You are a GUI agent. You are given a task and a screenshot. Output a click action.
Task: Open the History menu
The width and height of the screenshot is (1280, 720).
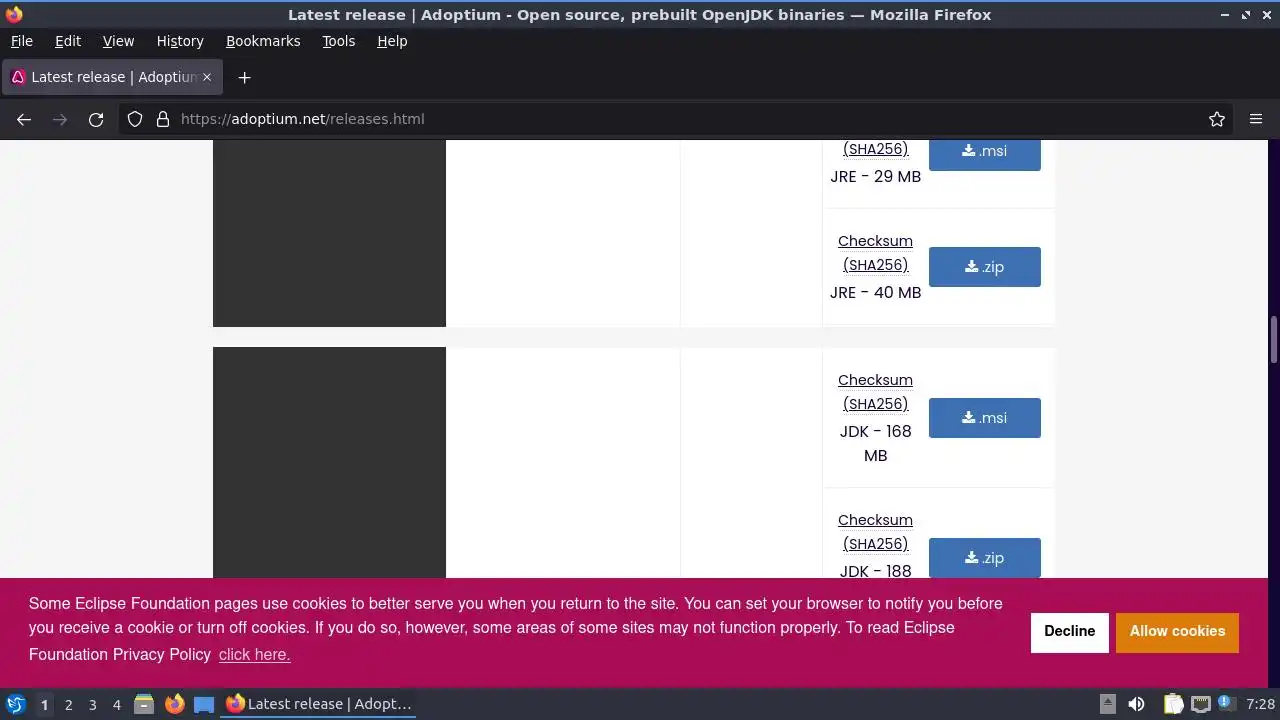[180, 41]
